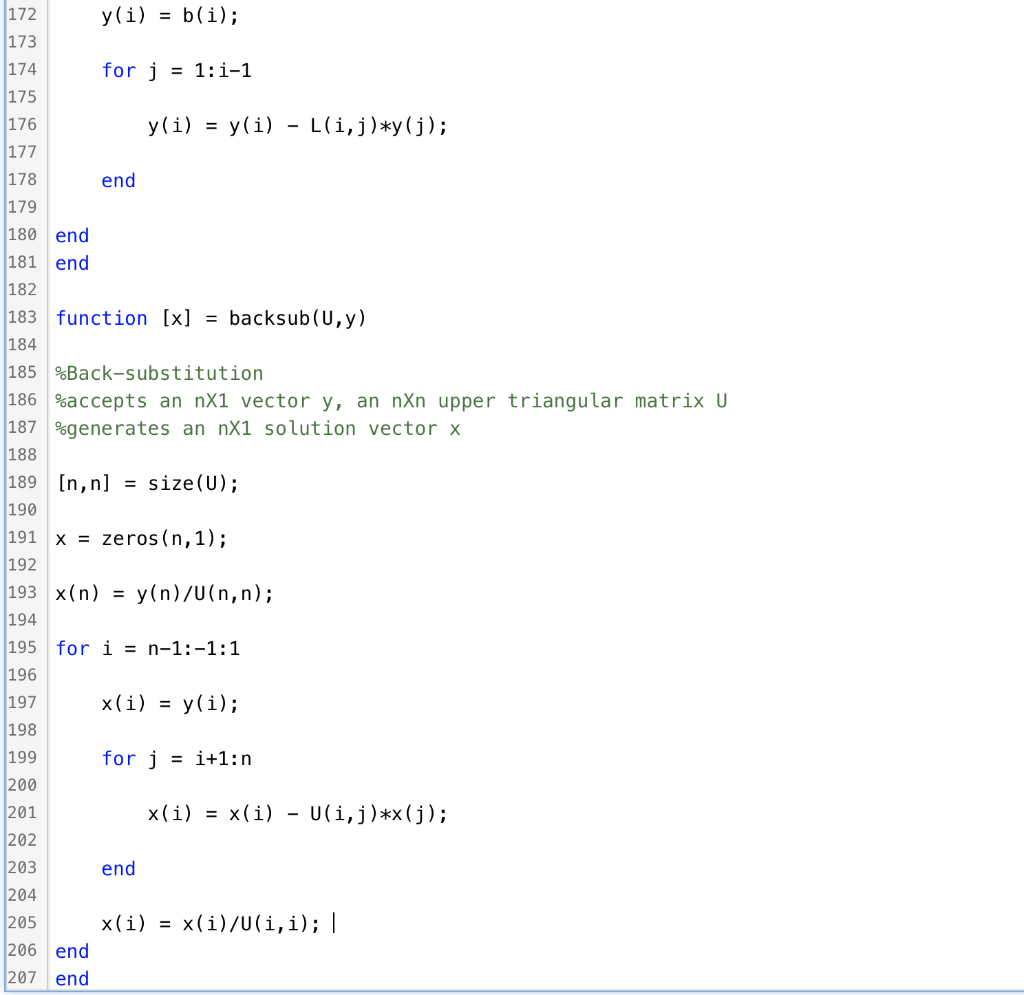The height and width of the screenshot is (995, 1024).
Task: Click line number 189 in the gutter
Action: tap(20, 482)
